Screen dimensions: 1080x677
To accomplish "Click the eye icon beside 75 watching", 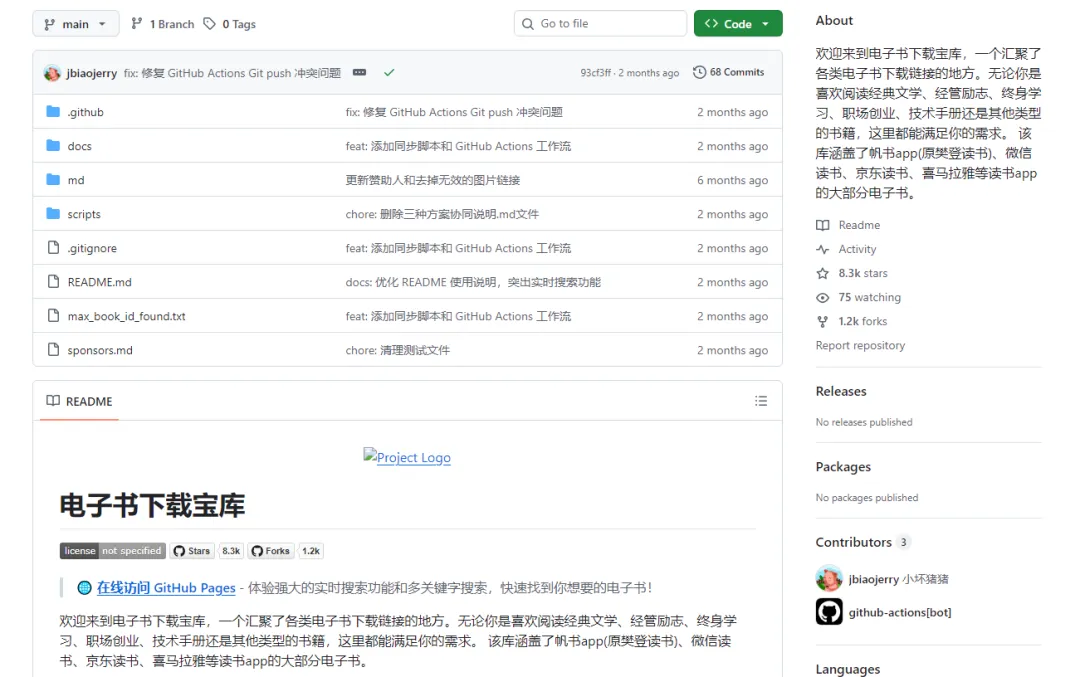I will pos(822,298).
